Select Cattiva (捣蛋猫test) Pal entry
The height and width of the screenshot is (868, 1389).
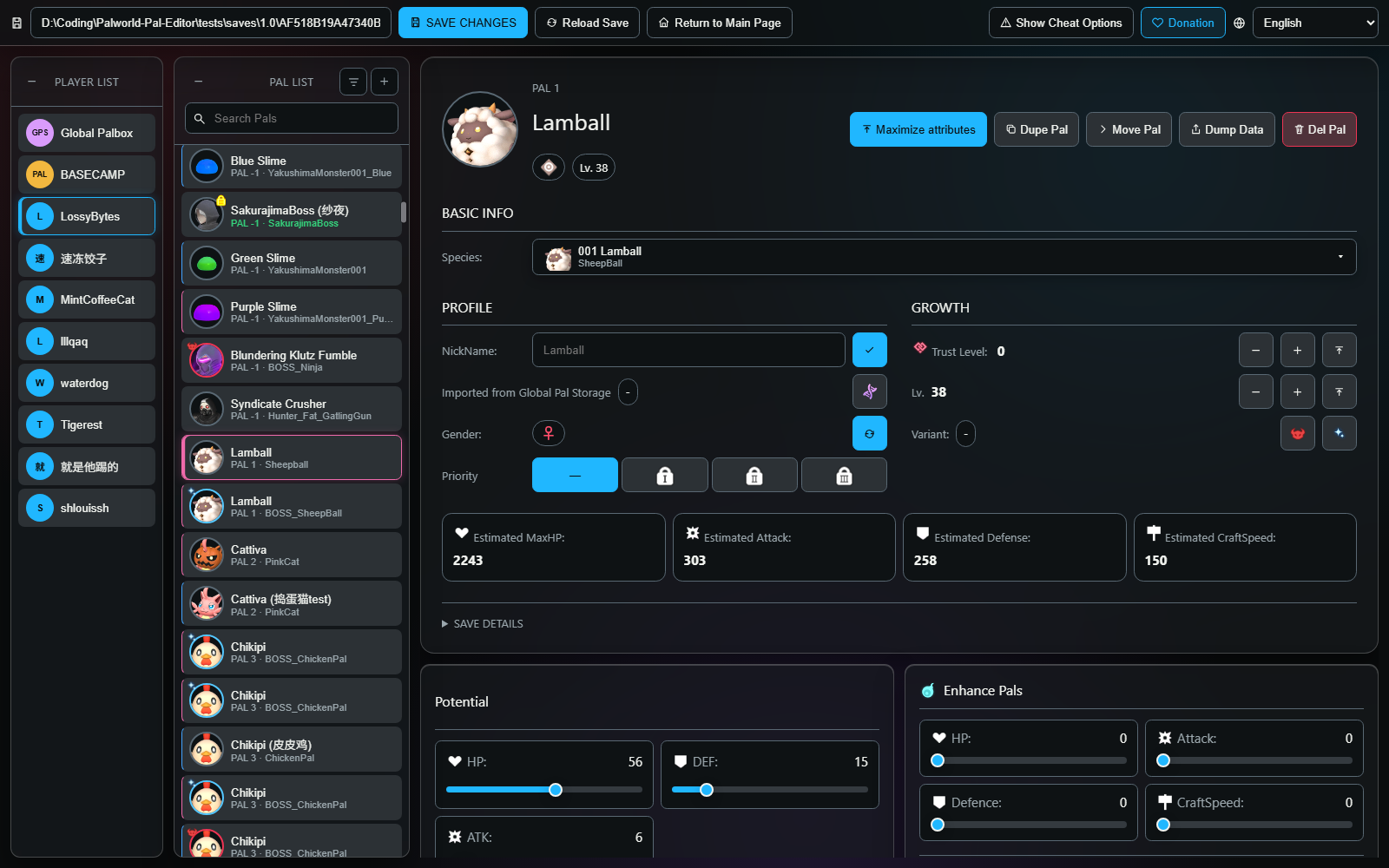[x=292, y=603]
